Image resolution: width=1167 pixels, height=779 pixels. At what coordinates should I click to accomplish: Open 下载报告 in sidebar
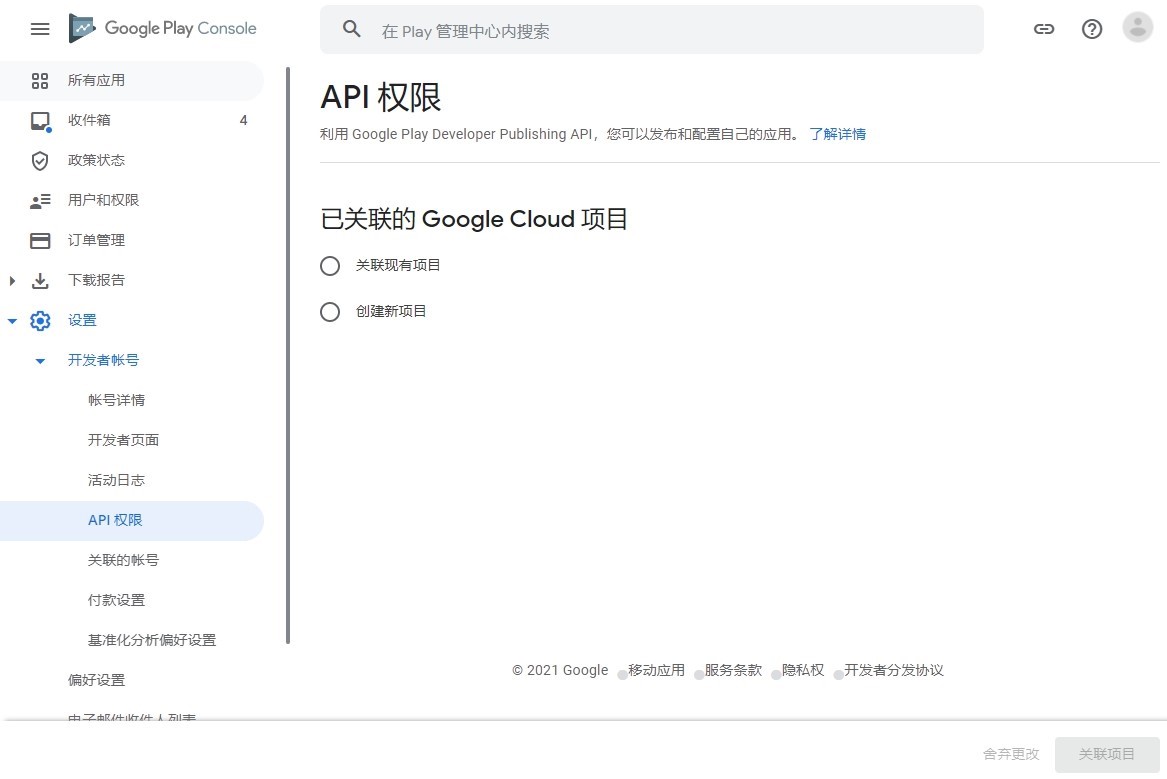[132, 280]
